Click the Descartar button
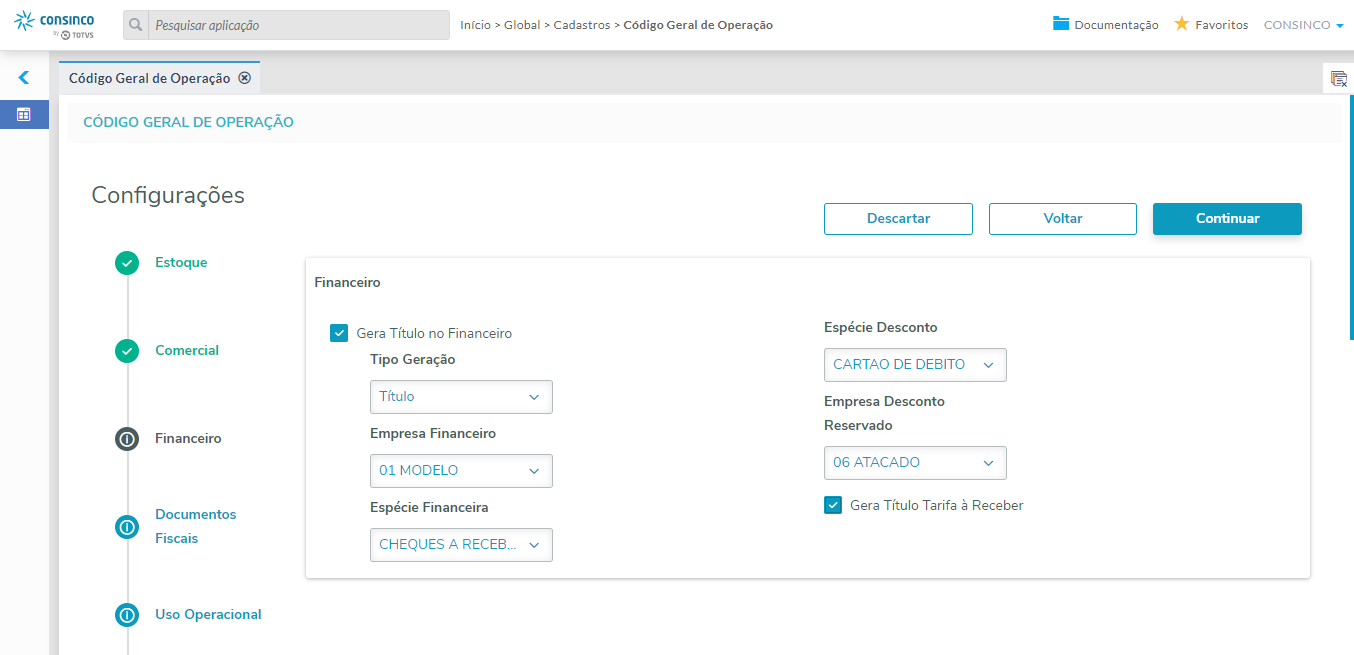 [x=898, y=219]
